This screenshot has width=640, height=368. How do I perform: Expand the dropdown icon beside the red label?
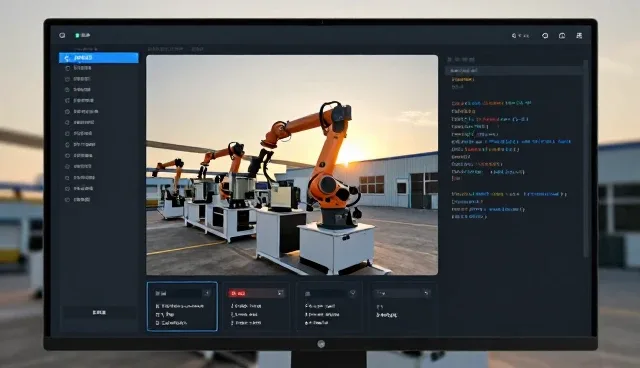[280, 293]
